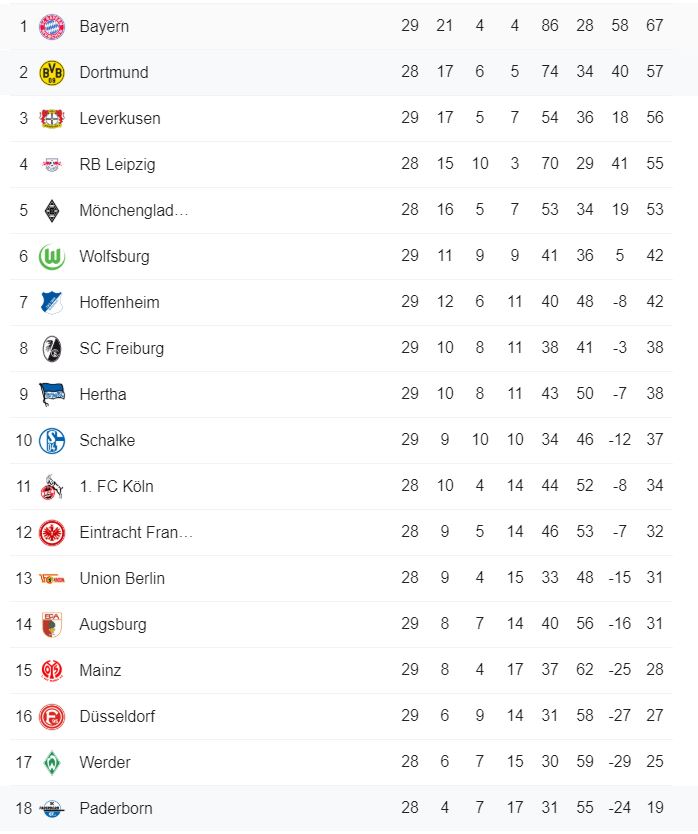Open the Union Berlin team link

[122, 578]
